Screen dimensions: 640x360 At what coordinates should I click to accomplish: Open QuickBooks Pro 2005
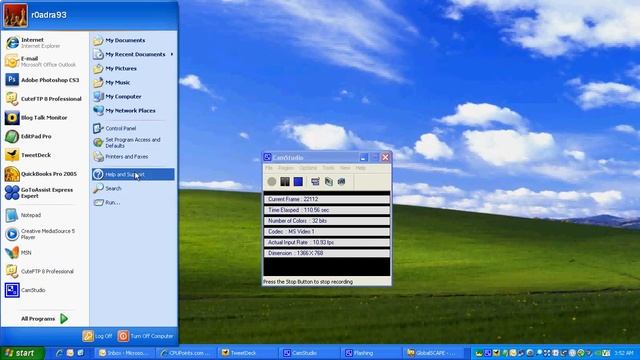(x=44, y=174)
